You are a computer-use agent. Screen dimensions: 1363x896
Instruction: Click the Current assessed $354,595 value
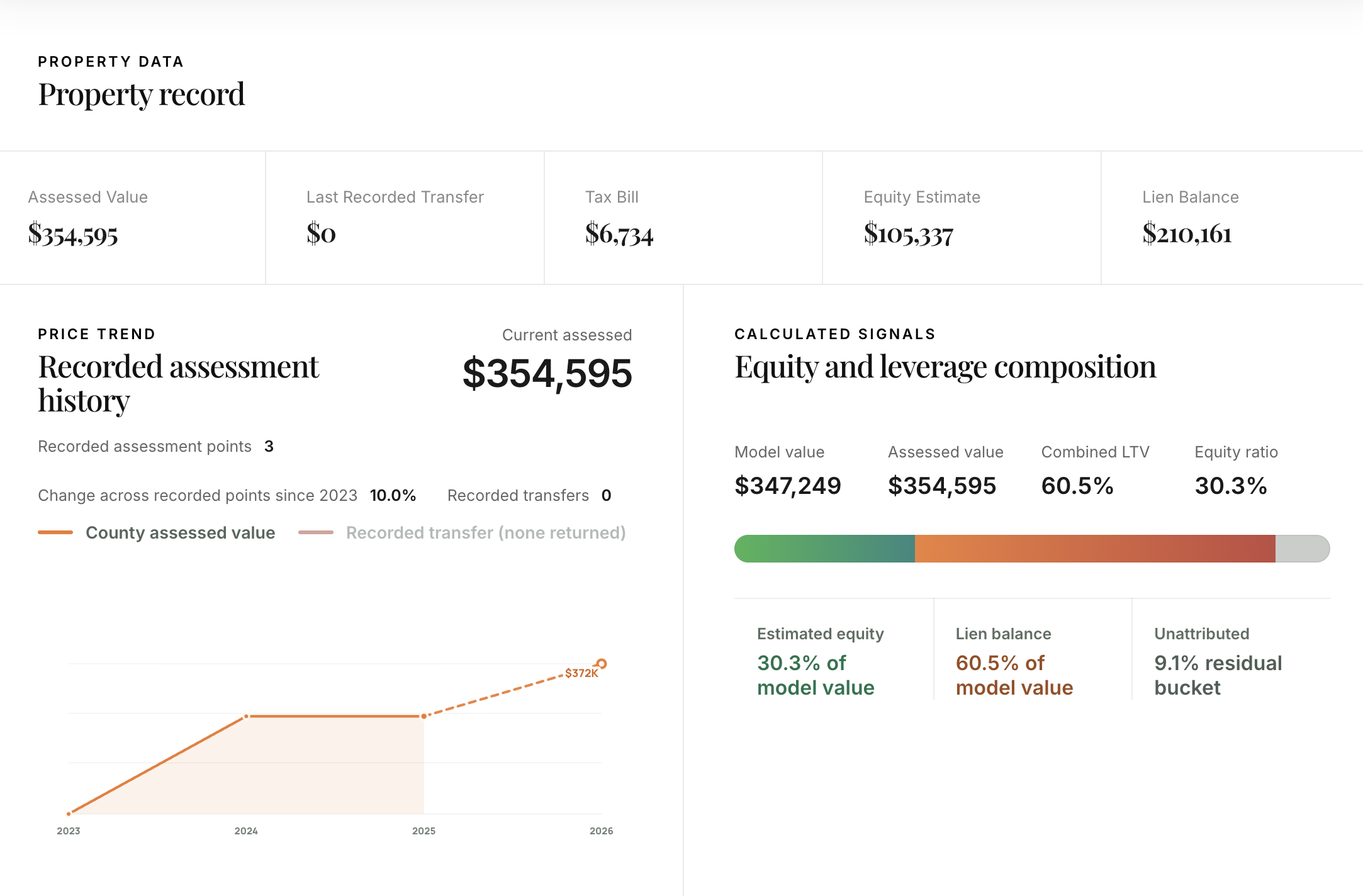tap(546, 374)
